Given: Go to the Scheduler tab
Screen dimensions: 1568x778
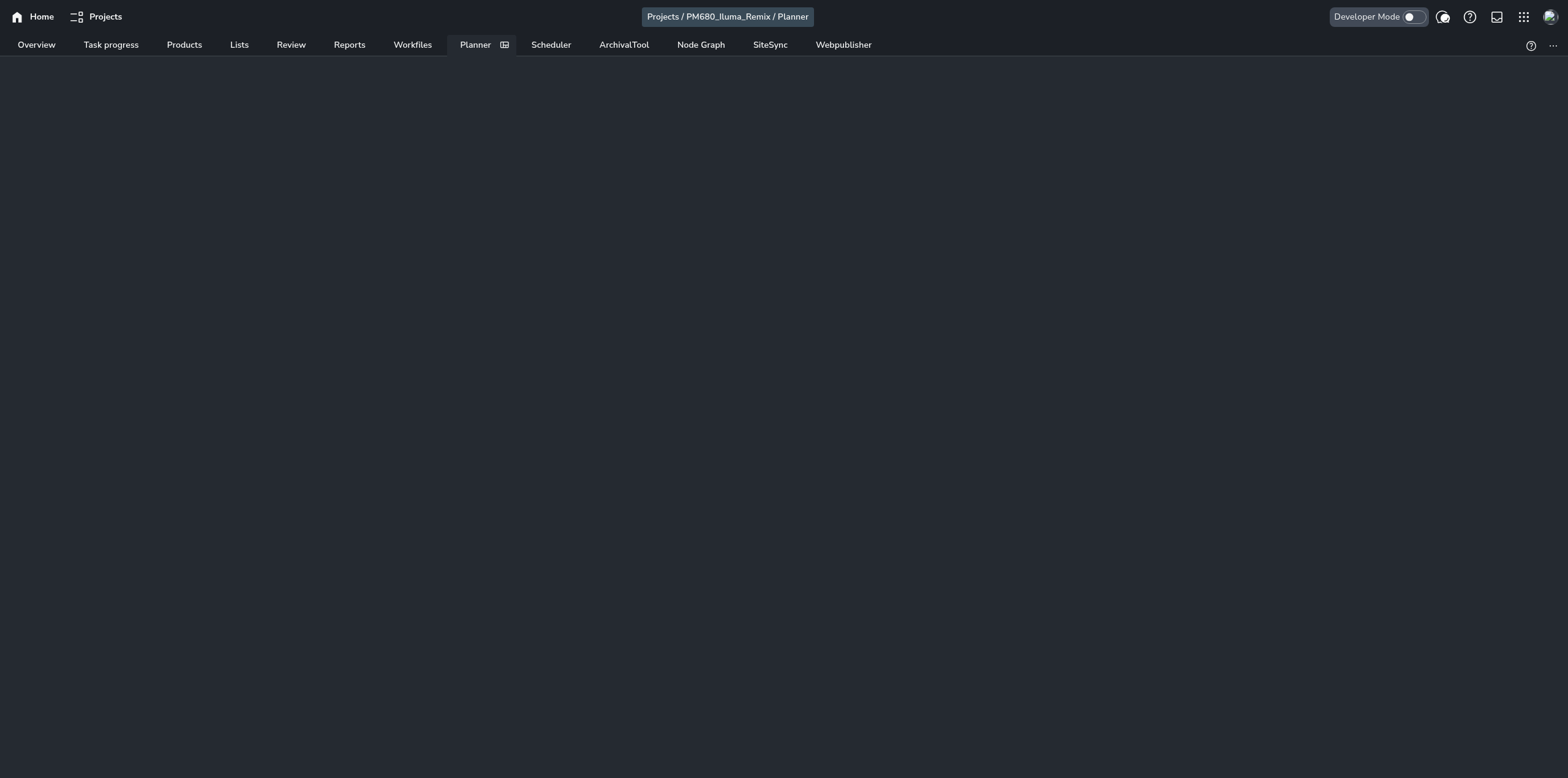Looking at the screenshot, I should click(x=551, y=45).
